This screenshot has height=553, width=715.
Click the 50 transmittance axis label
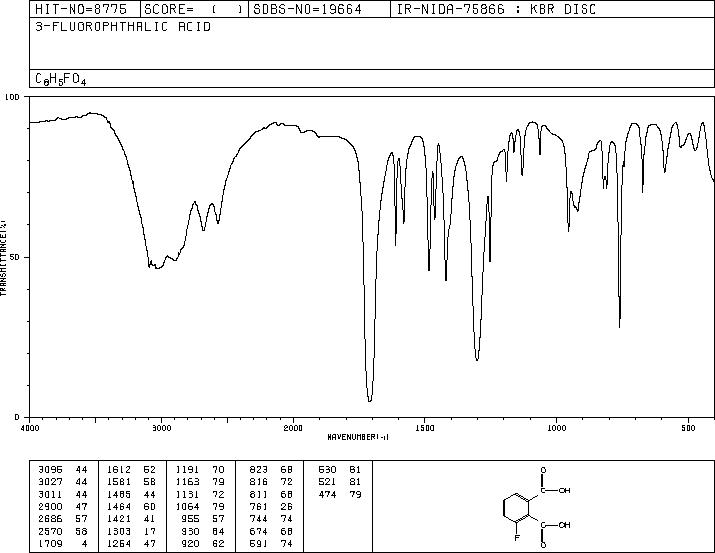coord(14,257)
